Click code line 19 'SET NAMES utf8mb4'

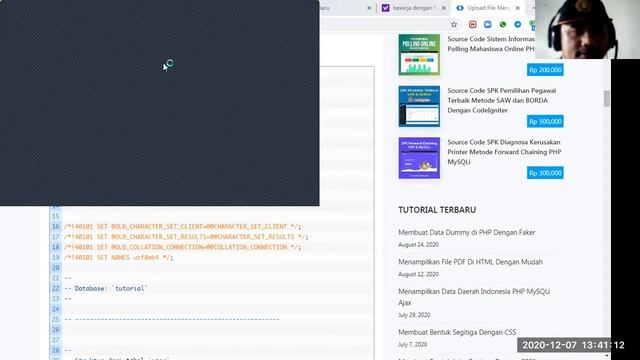(x=118, y=258)
